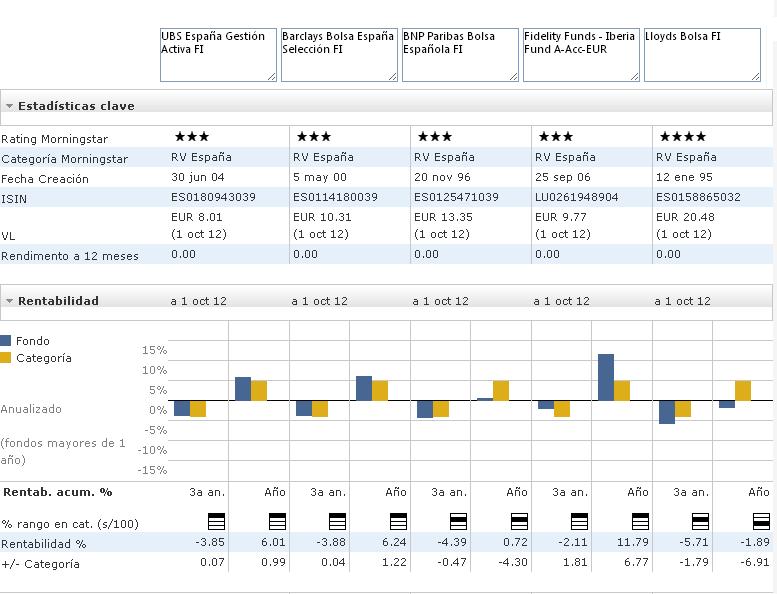Screen dimensions: 777x594
Task: Select ISIN ES0180943039
Action: point(214,197)
